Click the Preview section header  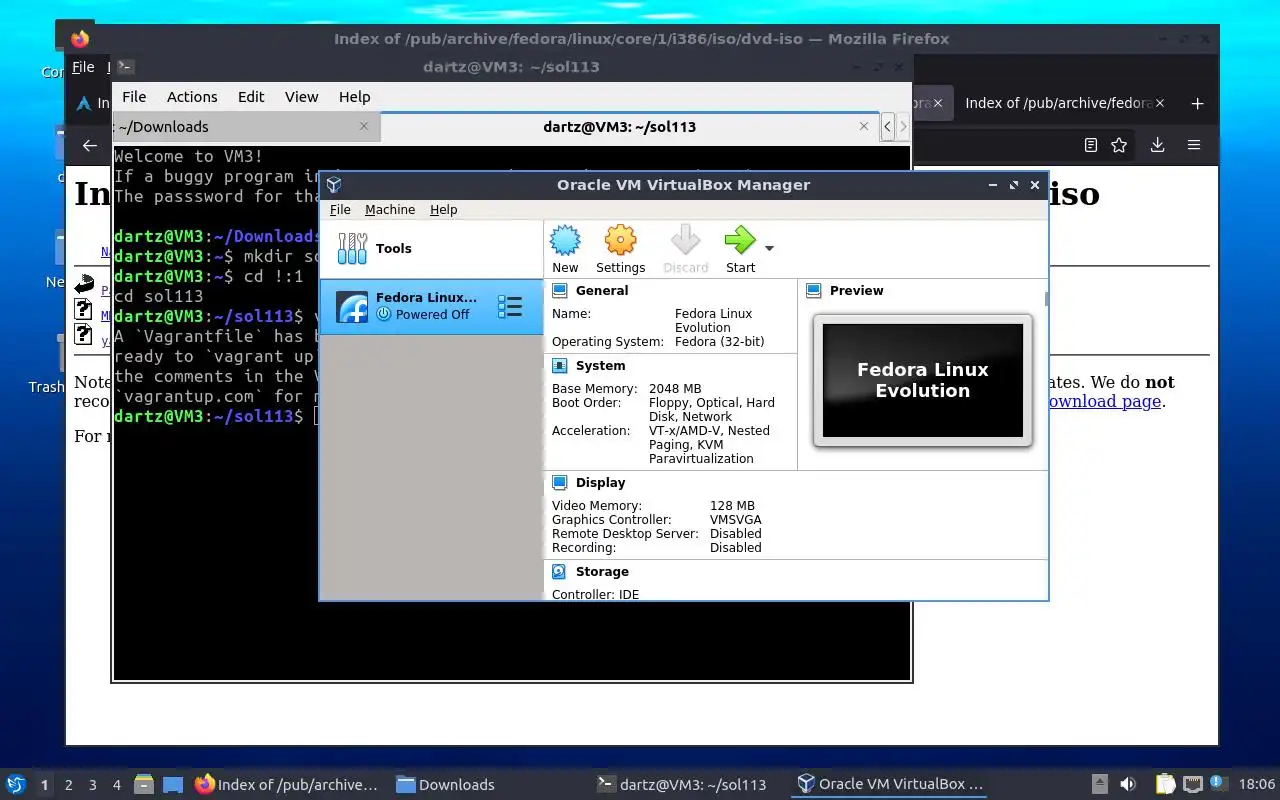click(x=856, y=290)
